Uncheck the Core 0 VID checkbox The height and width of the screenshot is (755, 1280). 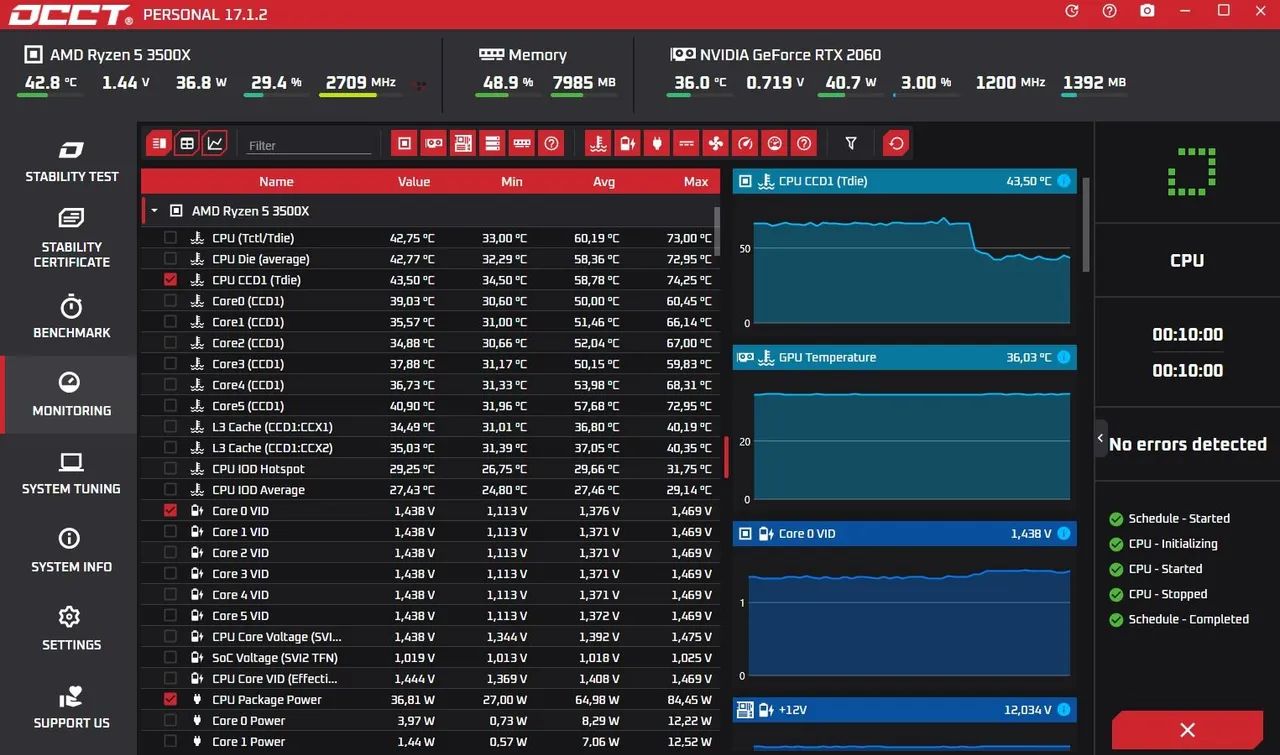click(x=170, y=511)
